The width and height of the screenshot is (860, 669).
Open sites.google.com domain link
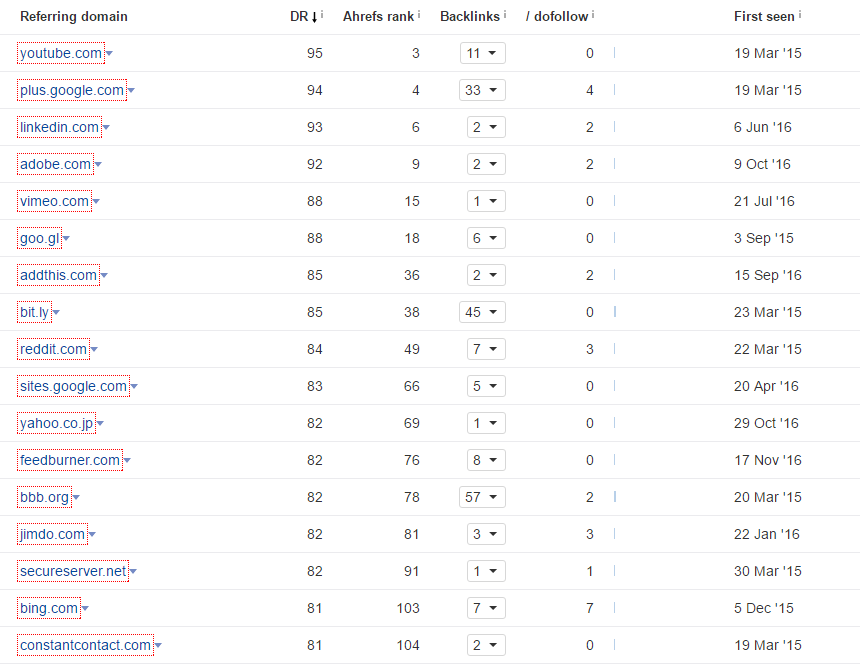[x=73, y=386]
